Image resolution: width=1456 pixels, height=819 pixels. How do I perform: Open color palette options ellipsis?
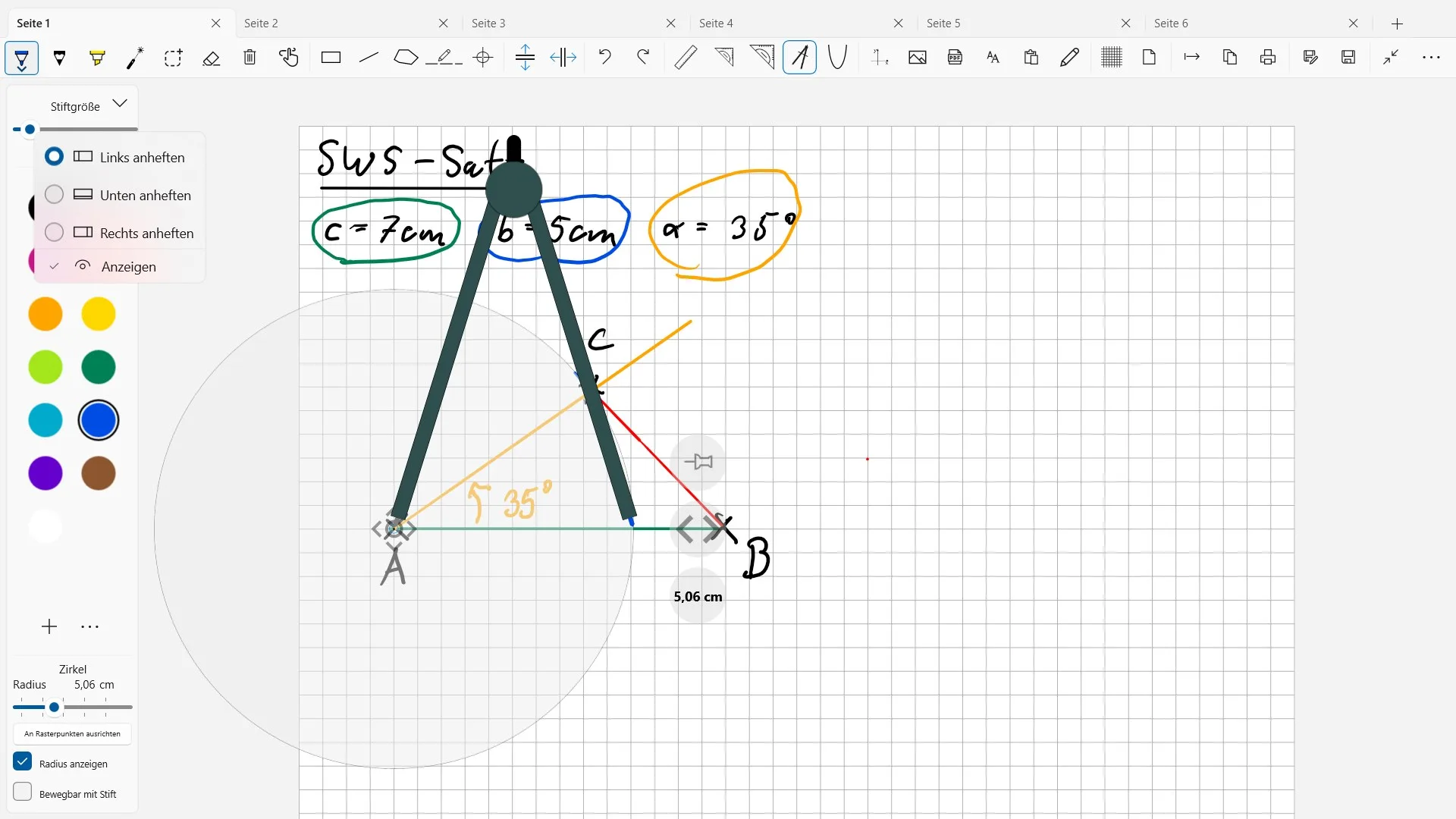click(x=89, y=626)
